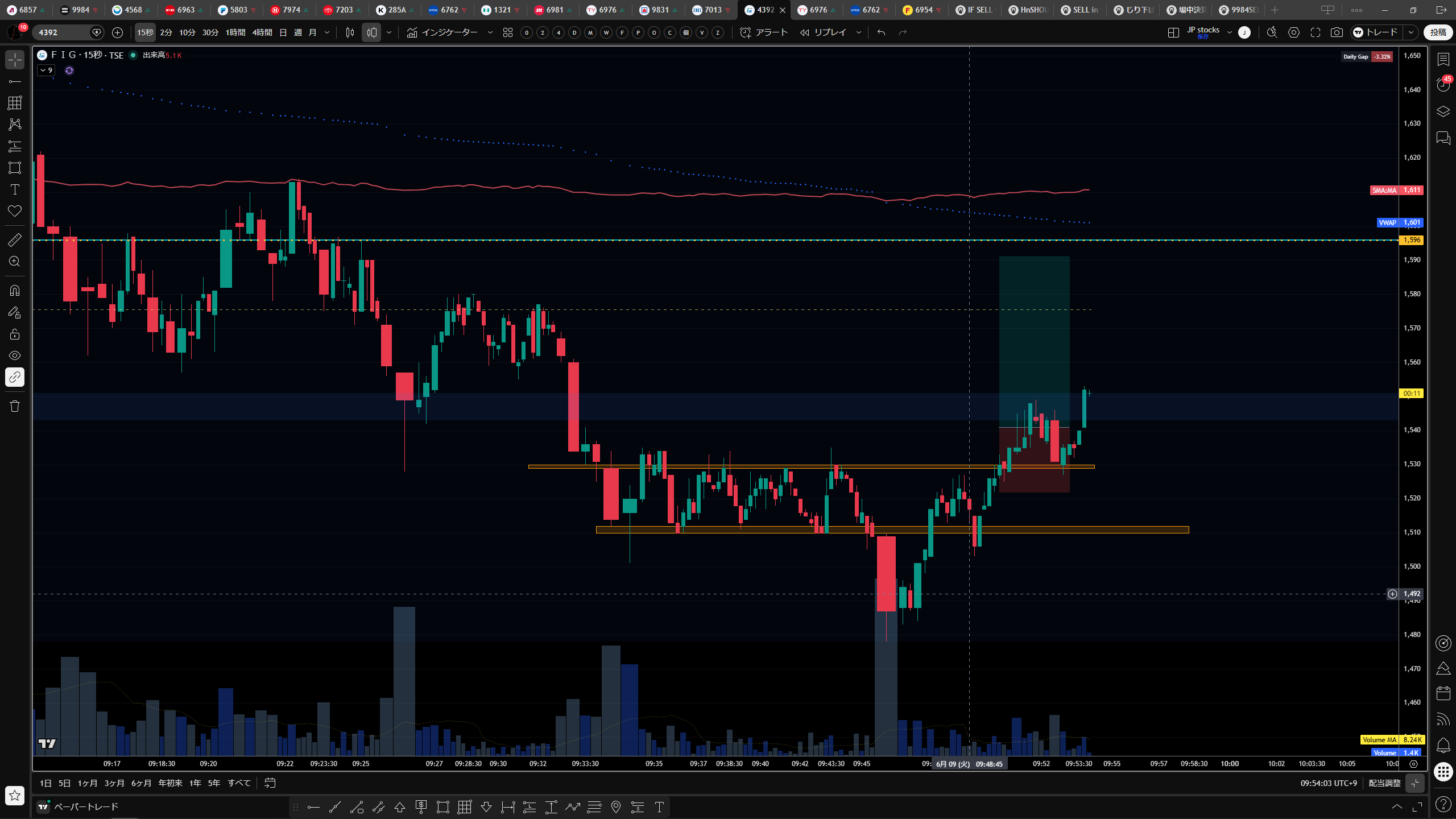Click the アラート alert button
The width and height of the screenshot is (1456, 819).
[x=763, y=32]
